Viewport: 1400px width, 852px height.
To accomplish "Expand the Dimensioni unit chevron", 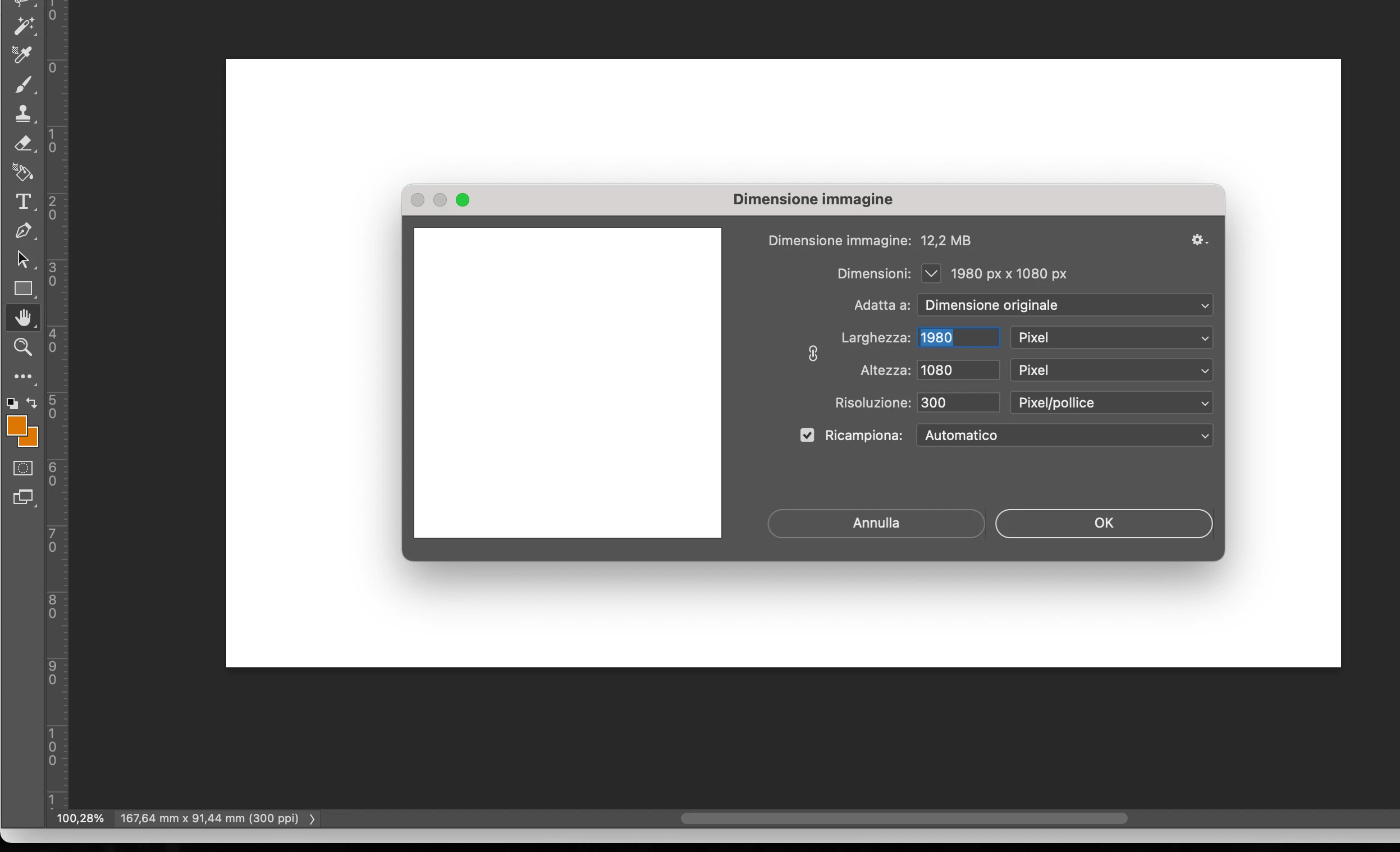I will [x=931, y=273].
